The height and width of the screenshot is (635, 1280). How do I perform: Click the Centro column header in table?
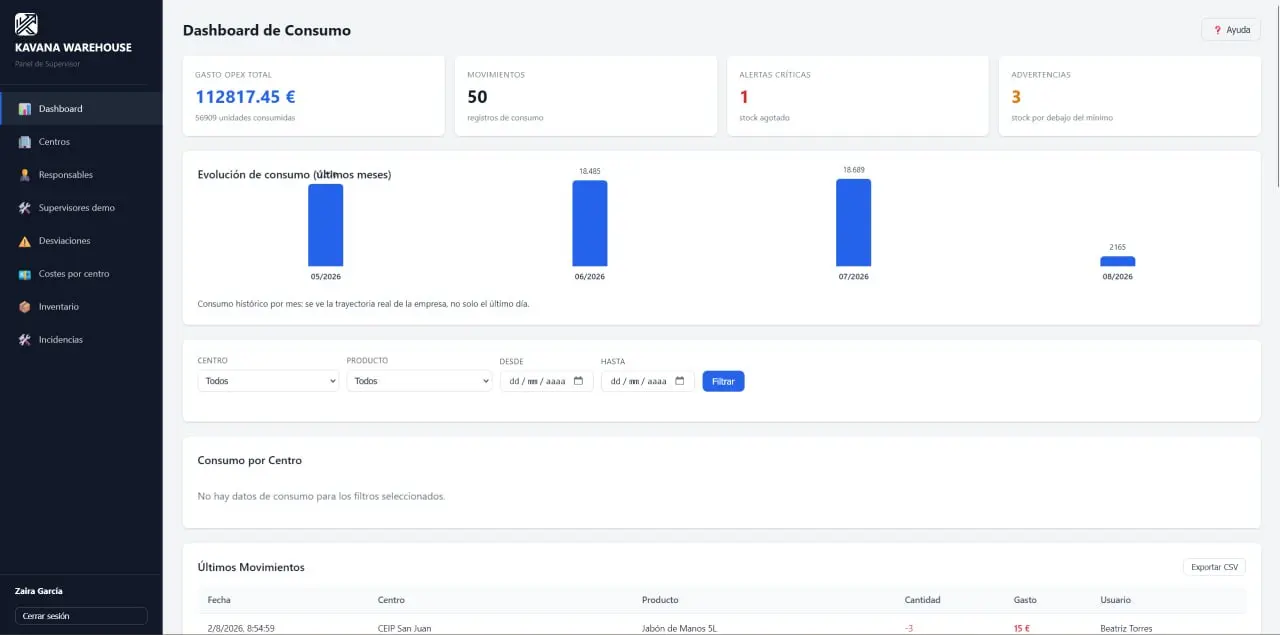click(x=391, y=600)
